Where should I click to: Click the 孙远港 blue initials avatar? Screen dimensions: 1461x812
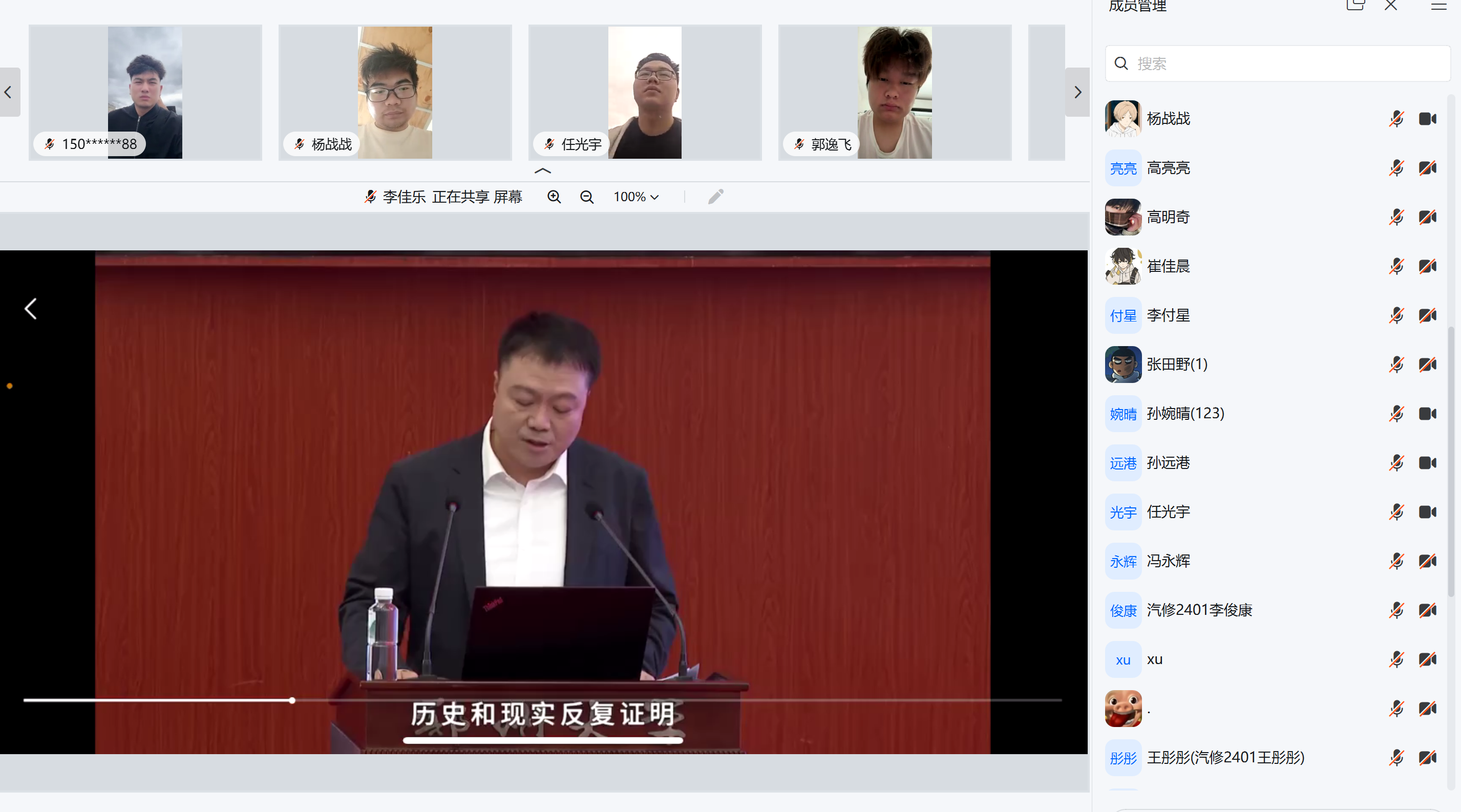1123,463
